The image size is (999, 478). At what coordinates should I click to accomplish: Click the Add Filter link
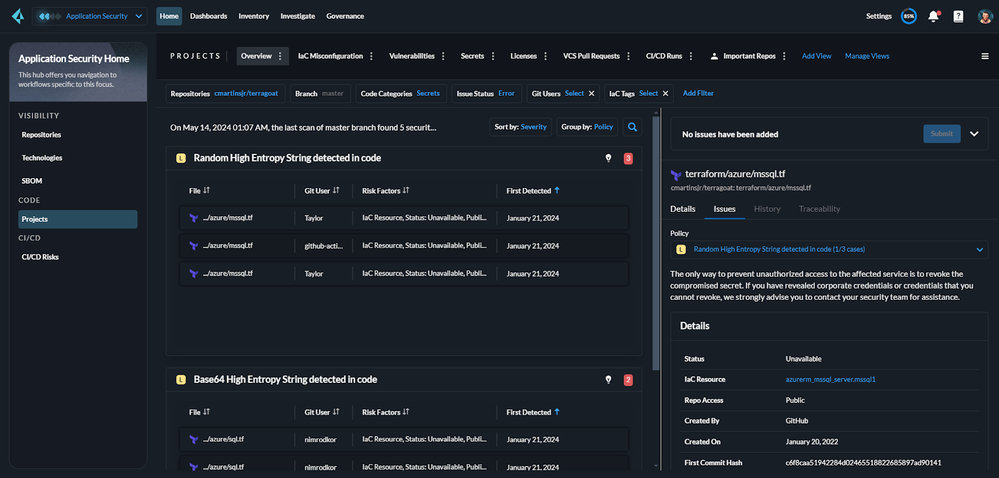point(698,93)
